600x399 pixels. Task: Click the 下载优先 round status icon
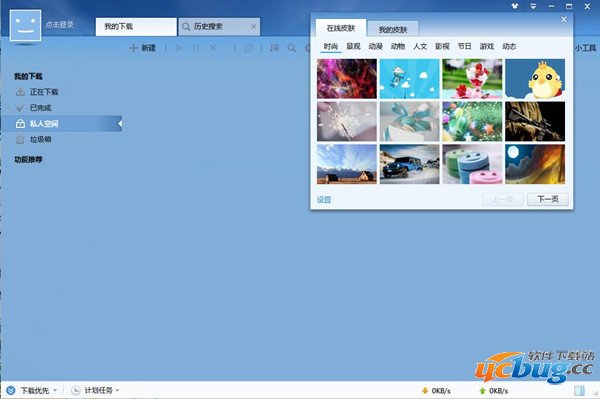(x=11, y=390)
